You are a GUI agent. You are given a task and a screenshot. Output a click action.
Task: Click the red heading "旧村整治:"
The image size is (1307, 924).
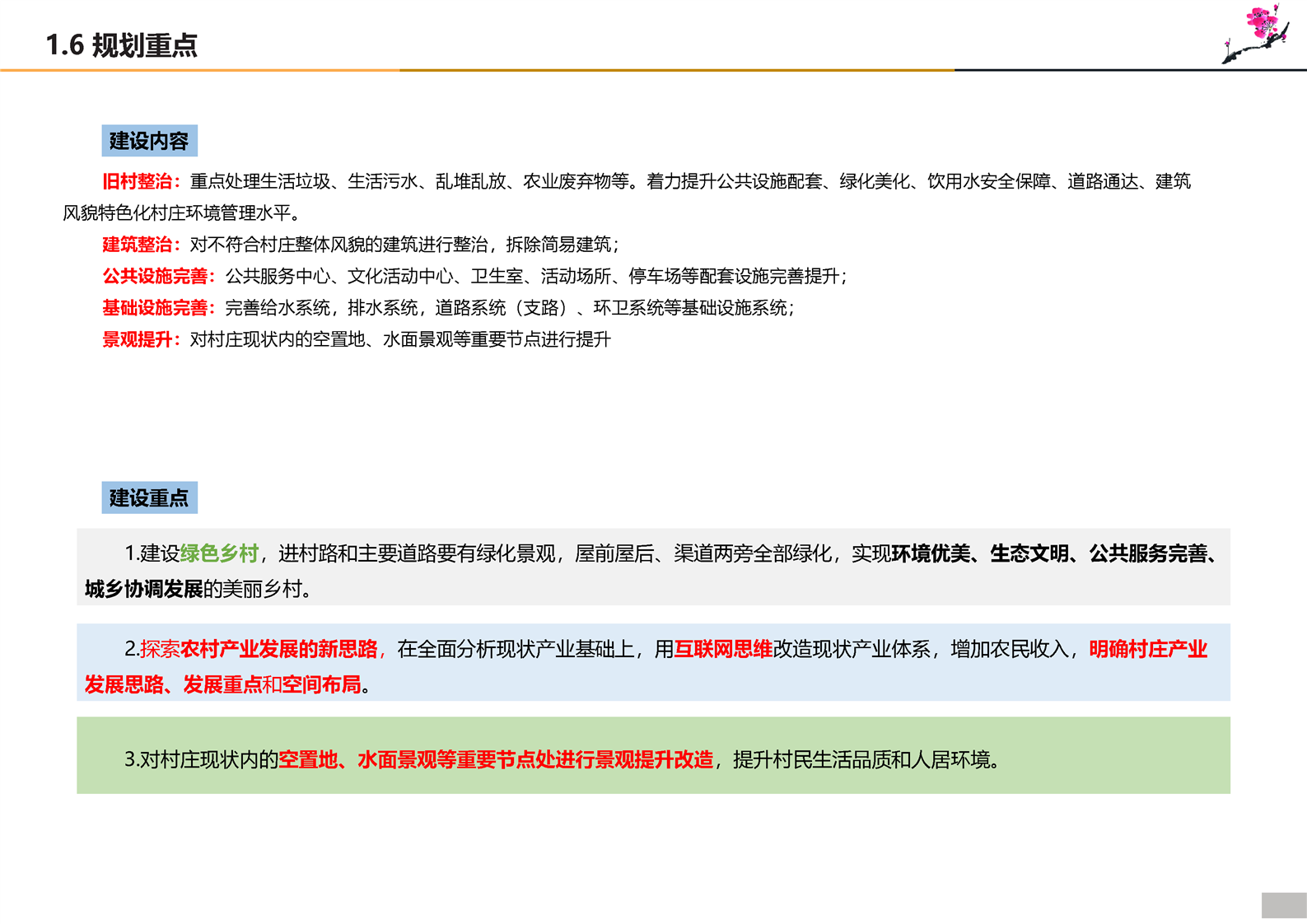pos(141,181)
